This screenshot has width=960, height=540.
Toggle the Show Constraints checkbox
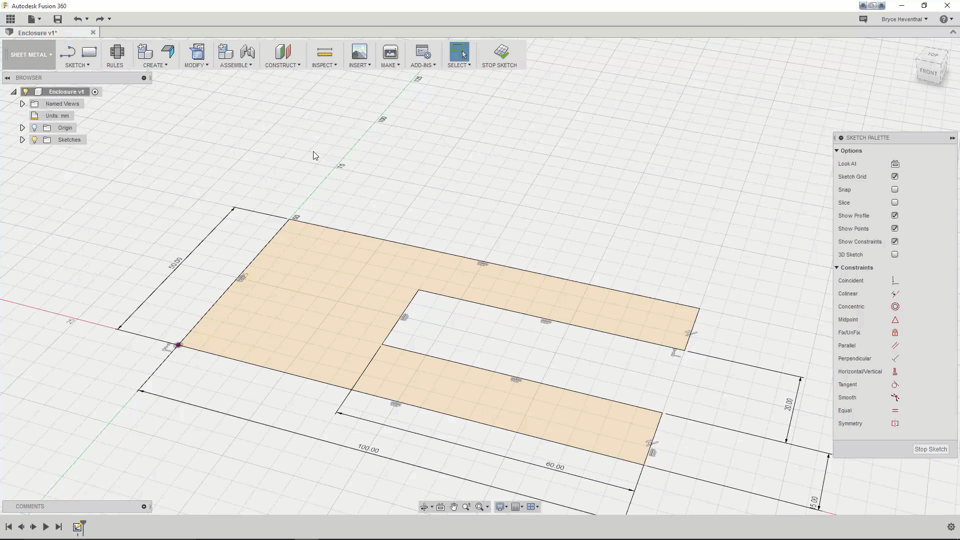895,242
